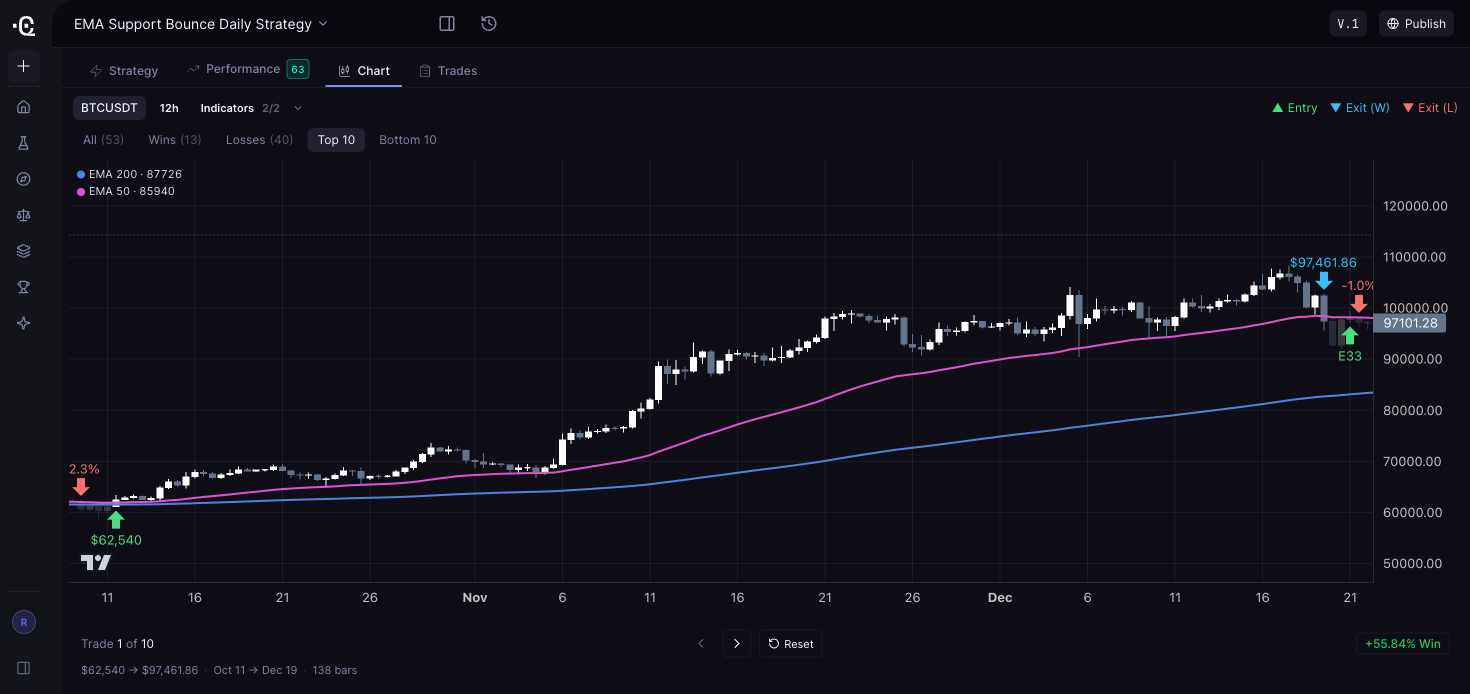Select the BTCUSDT symbol button
Screen dimensions: 1470x694
pyautogui.click(x=110, y=108)
